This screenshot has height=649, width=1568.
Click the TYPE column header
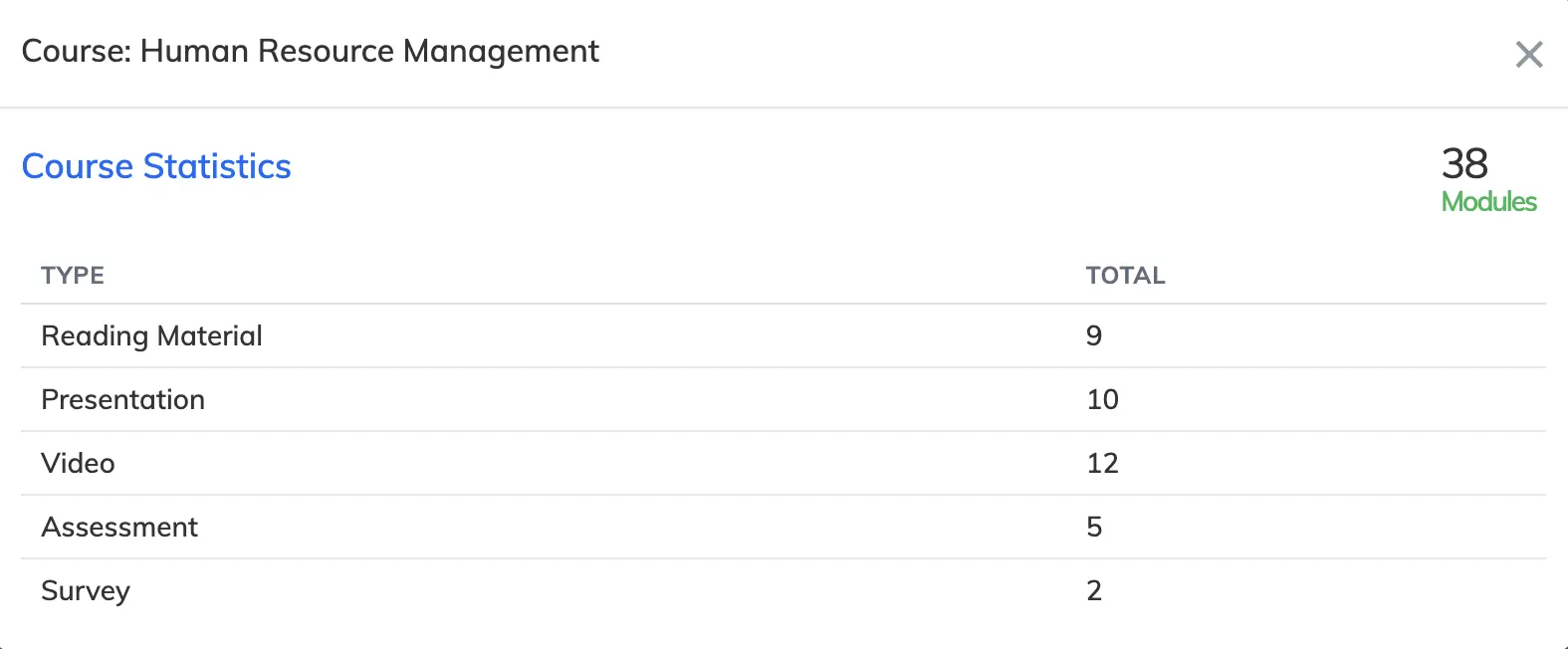coord(72,275)
